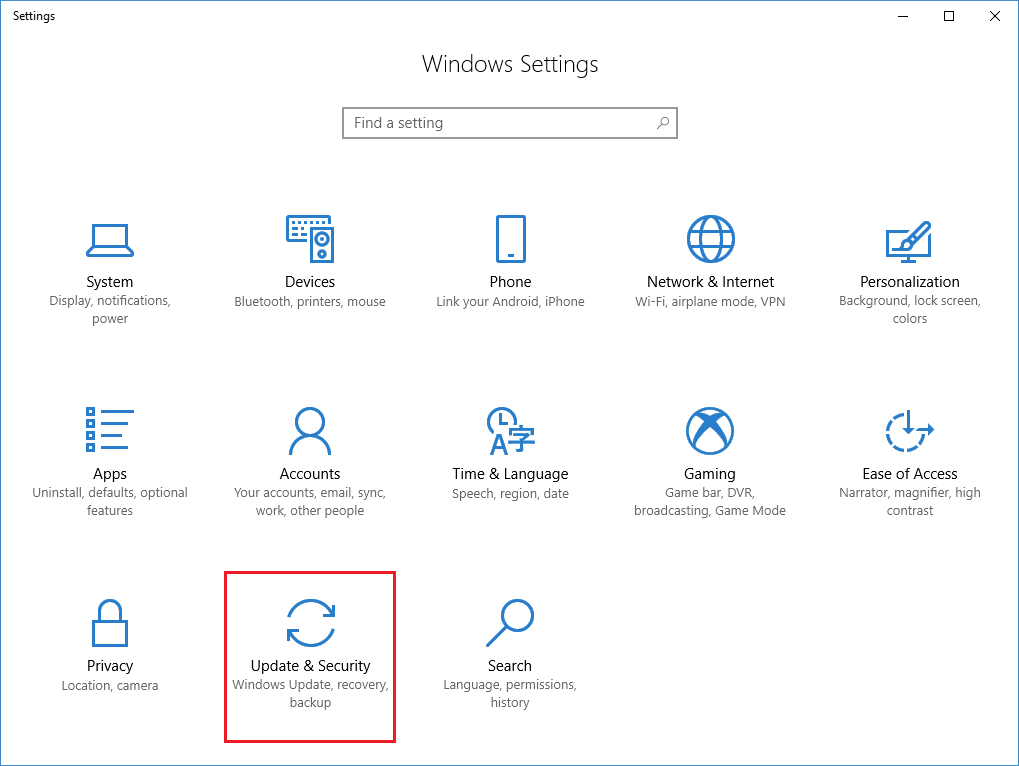The width and height of the screenshot is (1019, 766).
Task: Click the 'Speech, region, date' text
Action: point(510,494)
